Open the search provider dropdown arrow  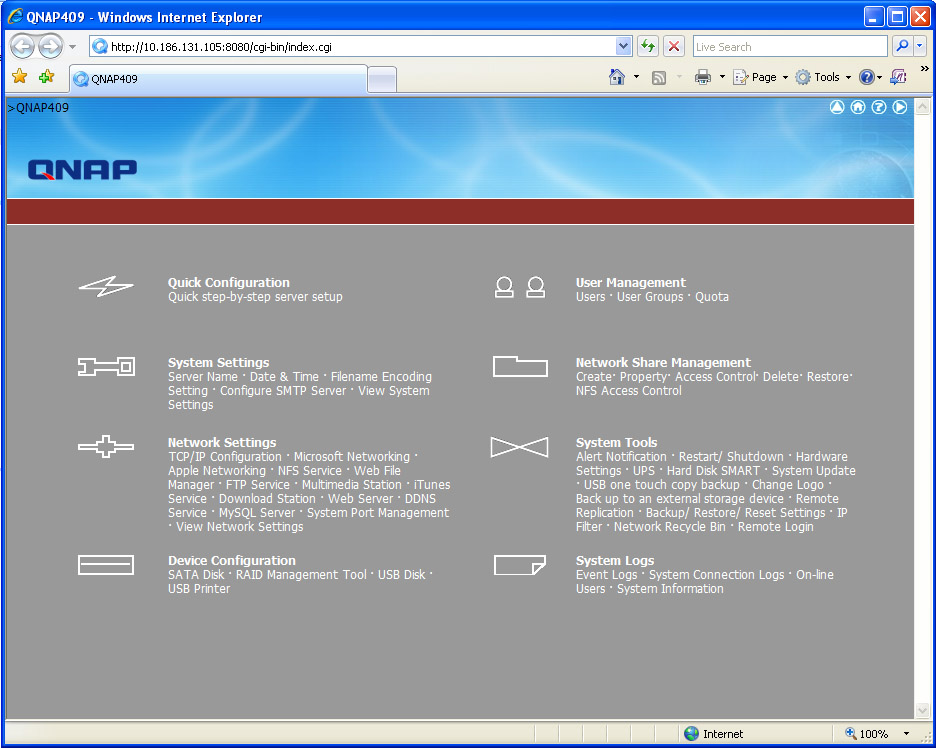tap(919, 46)
